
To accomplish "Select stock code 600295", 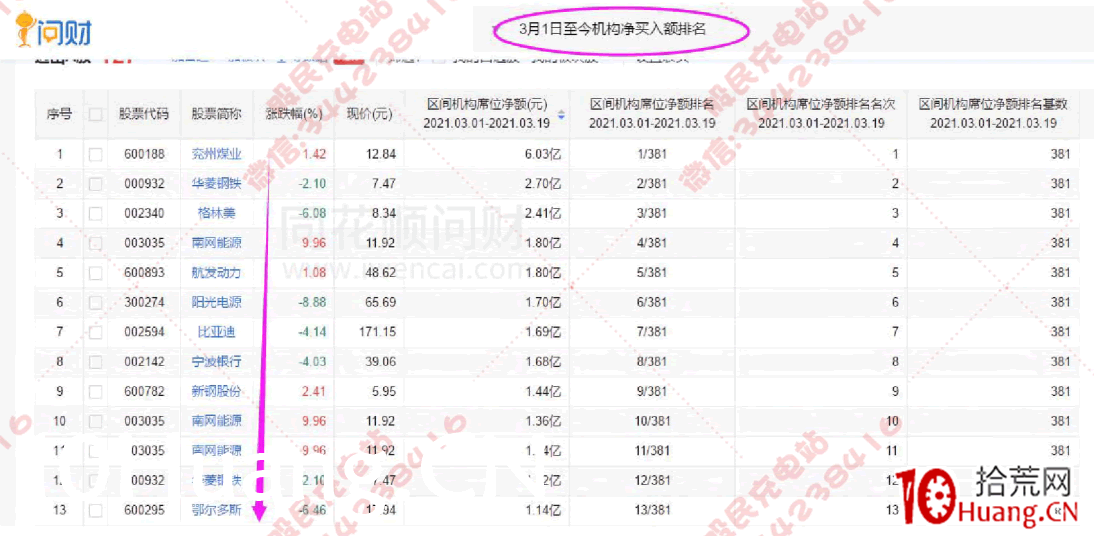I will 143,510.
